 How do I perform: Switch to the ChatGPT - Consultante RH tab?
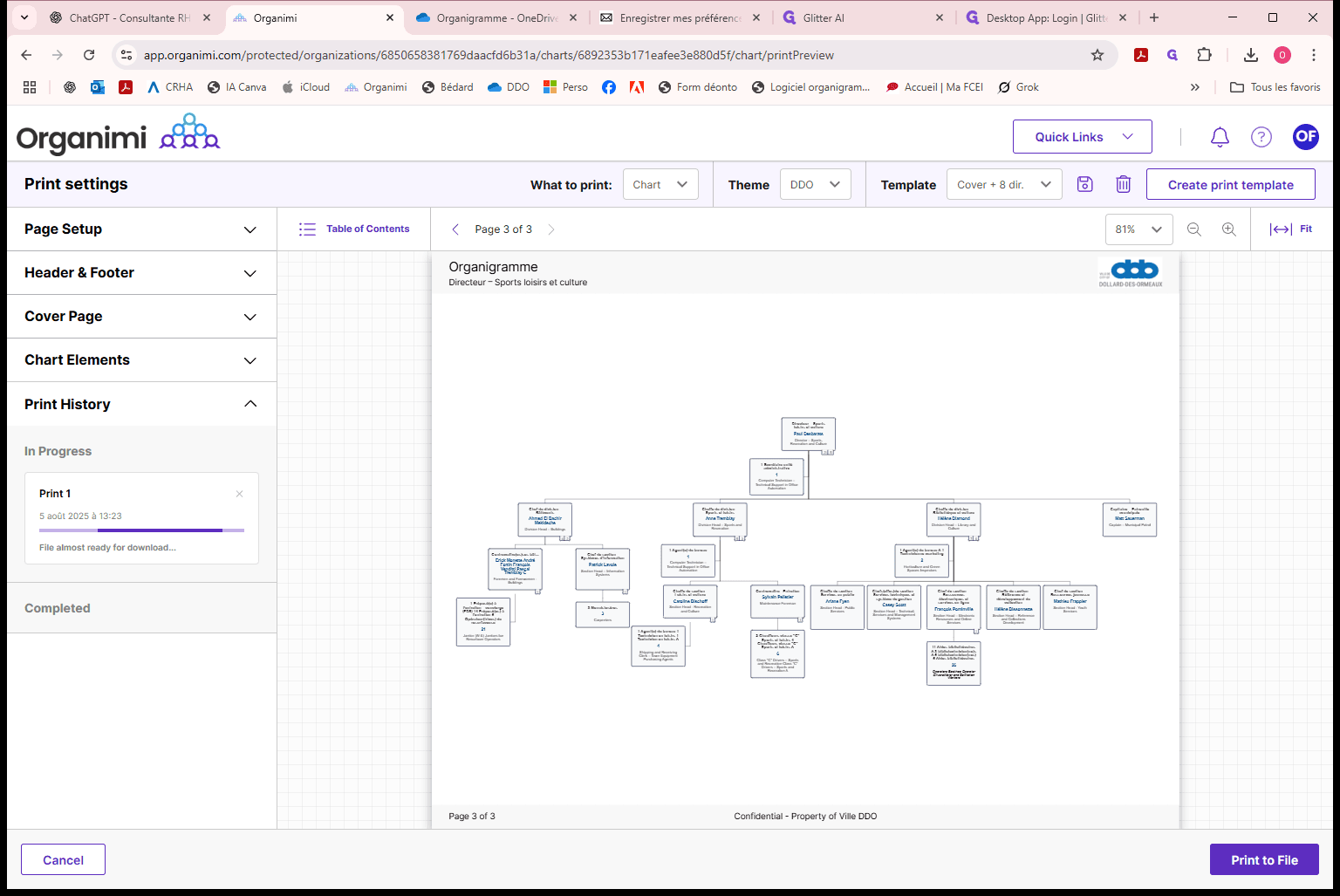click(129, 17)
